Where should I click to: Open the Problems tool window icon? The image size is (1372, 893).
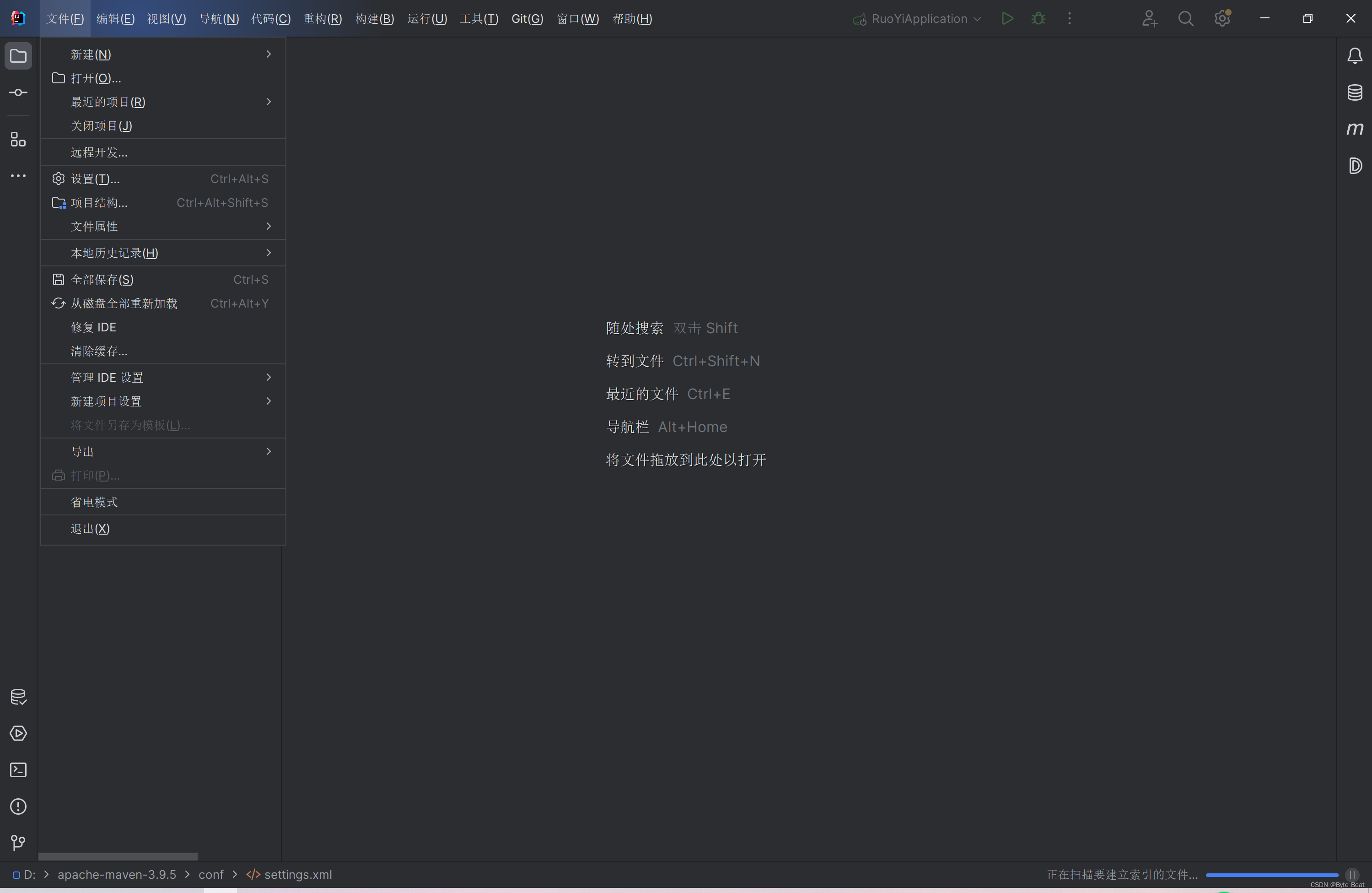pyautogui.click(x=18, y=806)
